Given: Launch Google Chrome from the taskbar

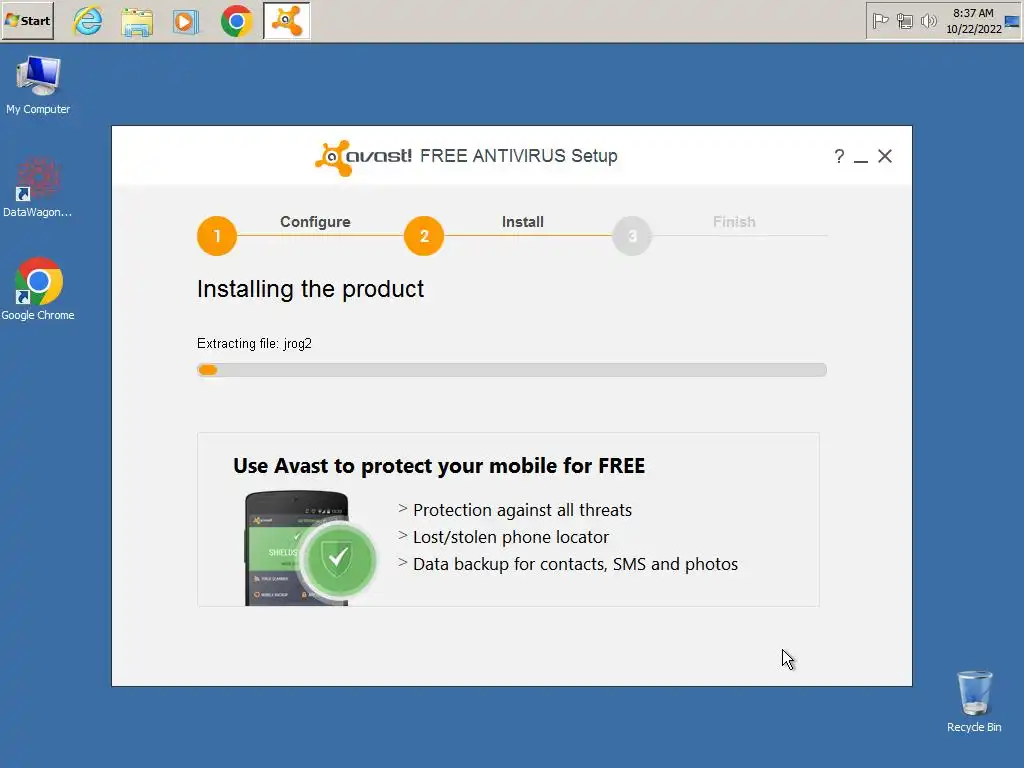Looking at the screenshot, I should [x=236, y=21].
